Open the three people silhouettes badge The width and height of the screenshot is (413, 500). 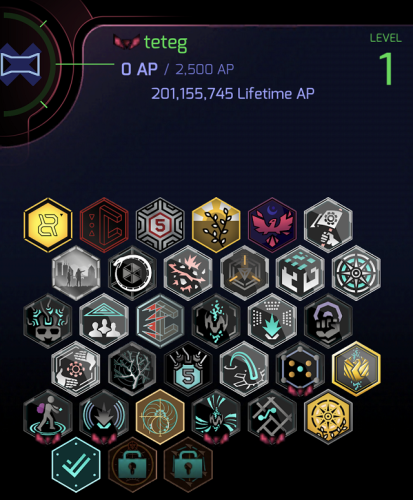coord(104,321)
